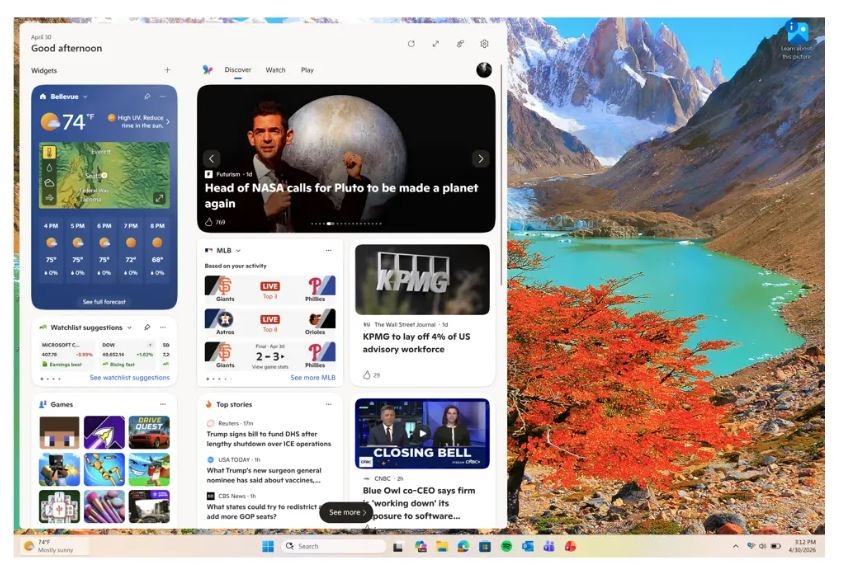The height and width of the screenshot is (571, 854).
Task: Open the account profile avatar
Action: point(484,70)
